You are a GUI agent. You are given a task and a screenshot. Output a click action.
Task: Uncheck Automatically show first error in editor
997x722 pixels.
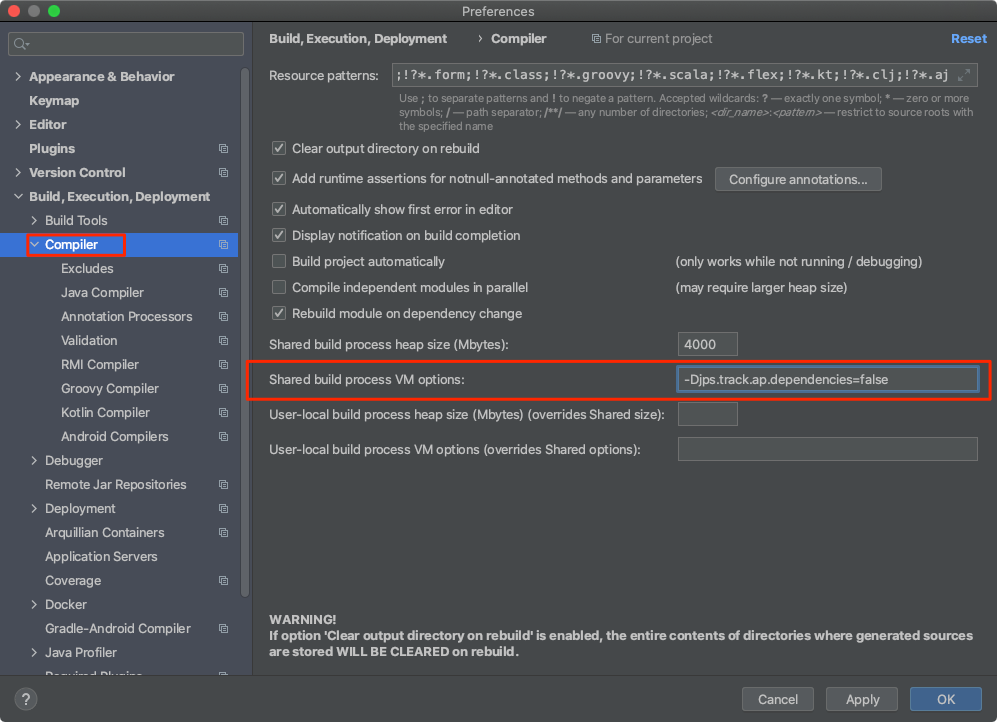tap(278, 210)
